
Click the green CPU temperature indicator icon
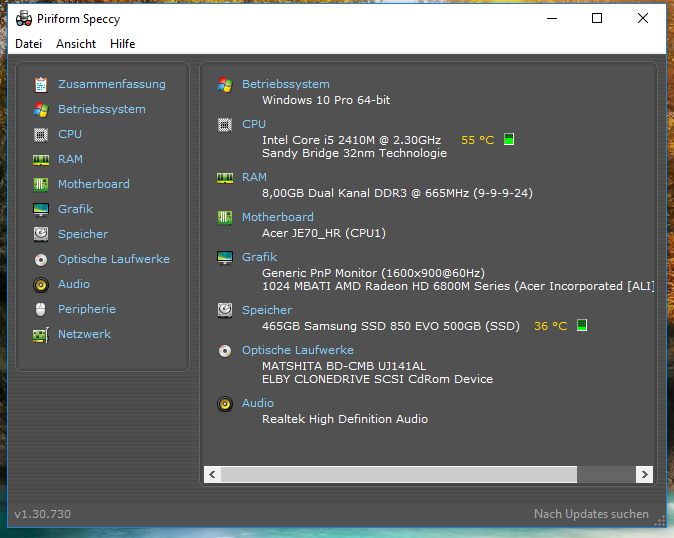509,139
